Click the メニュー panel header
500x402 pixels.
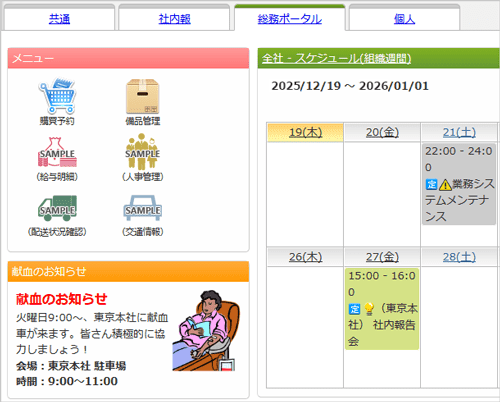tap(128, 58)
